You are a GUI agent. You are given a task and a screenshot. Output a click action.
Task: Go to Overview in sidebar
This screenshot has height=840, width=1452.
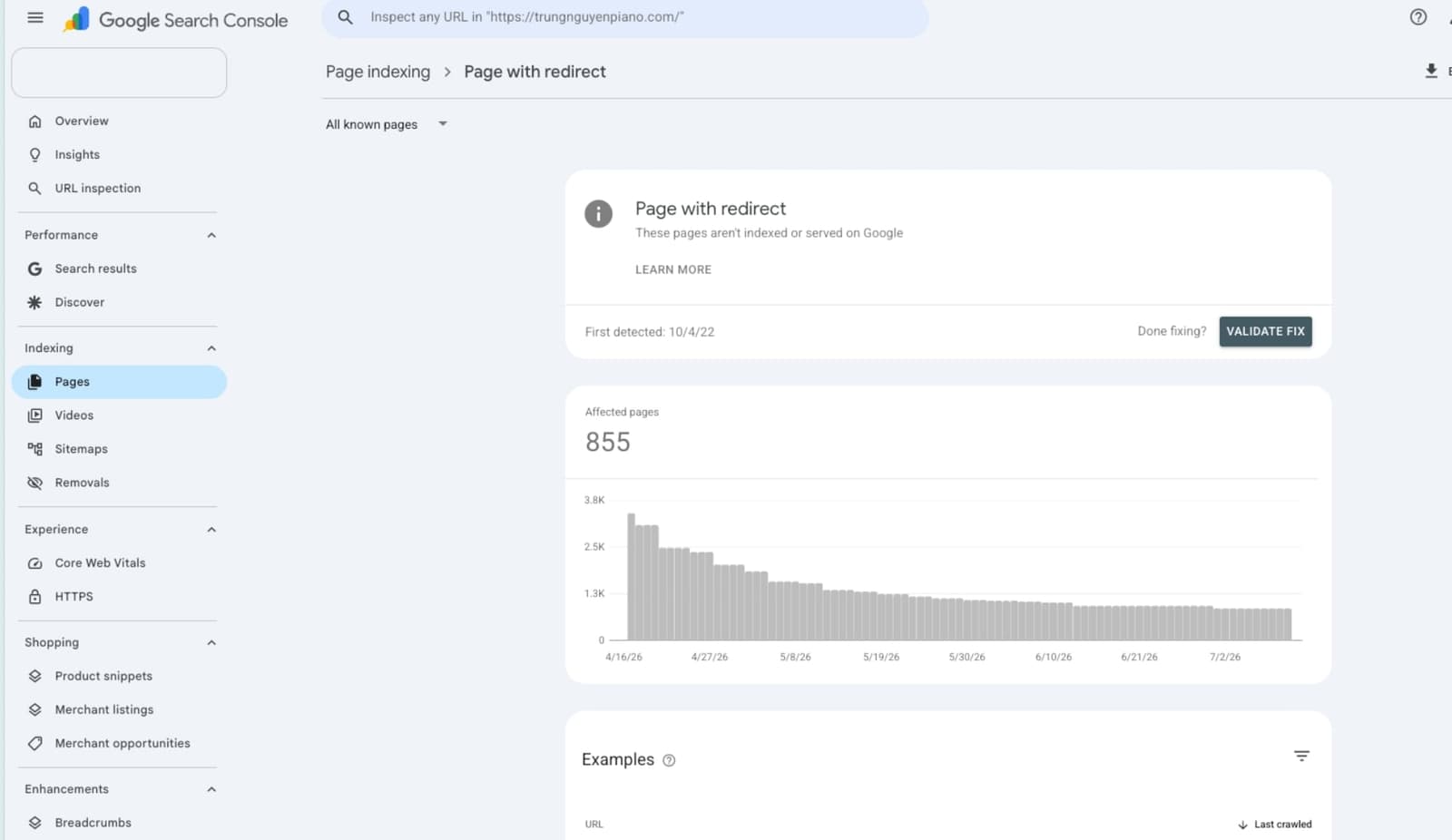pyautogui.click(x=119, y=122)
